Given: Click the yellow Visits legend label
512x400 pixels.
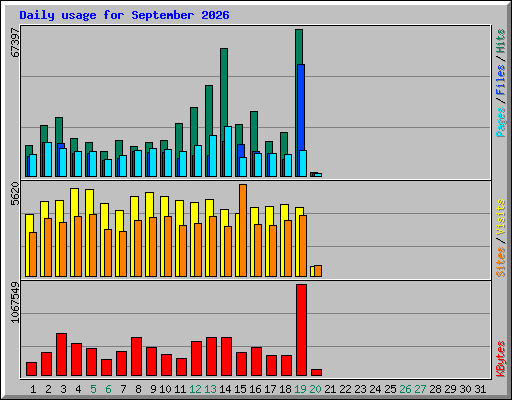Looking at the screenshot, I should pyautogui.click(x=501, y=218).
